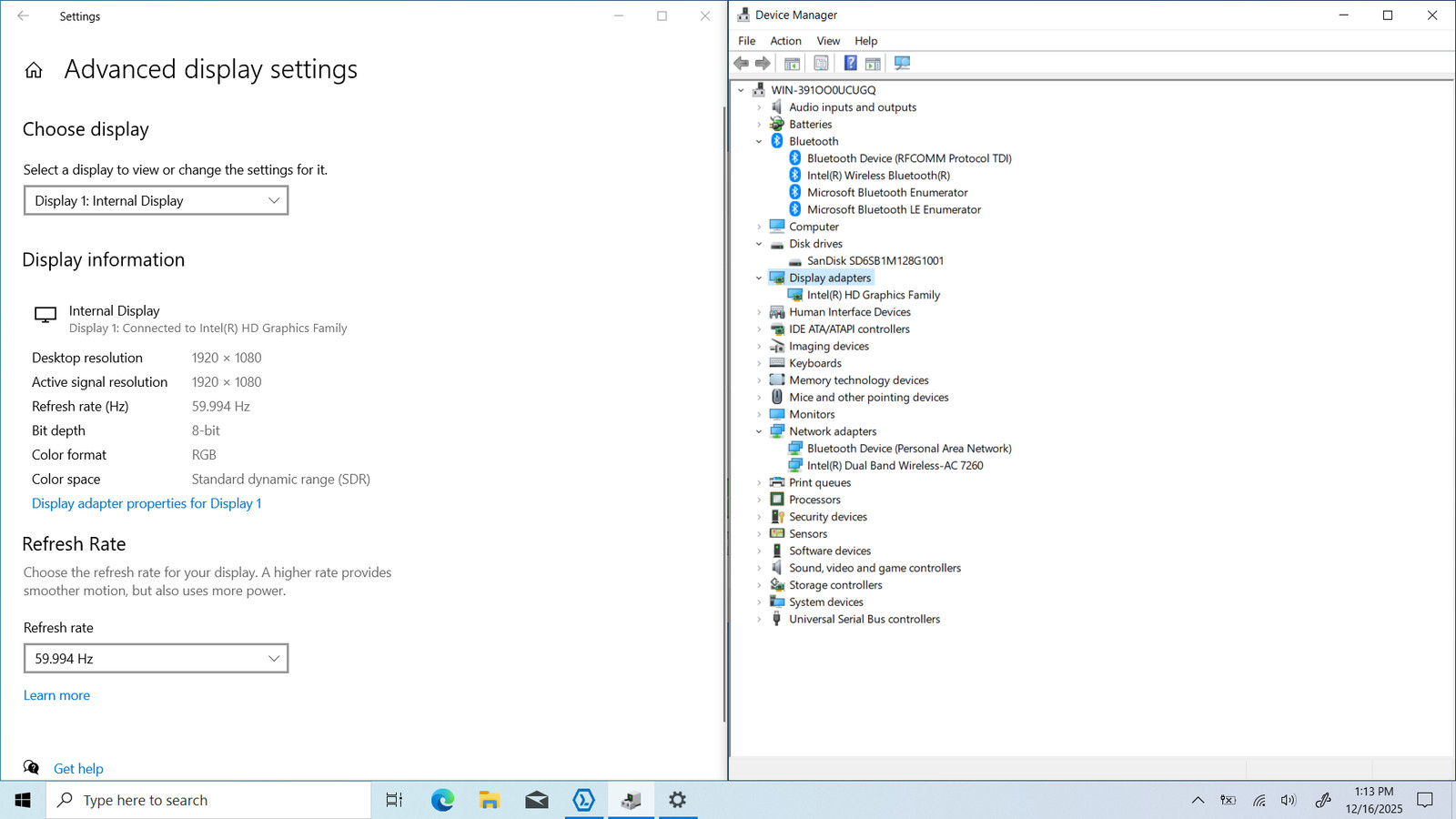
Task: Open the Properties toolbar icon in Device Manager
Action: click(x=821, y=63)
